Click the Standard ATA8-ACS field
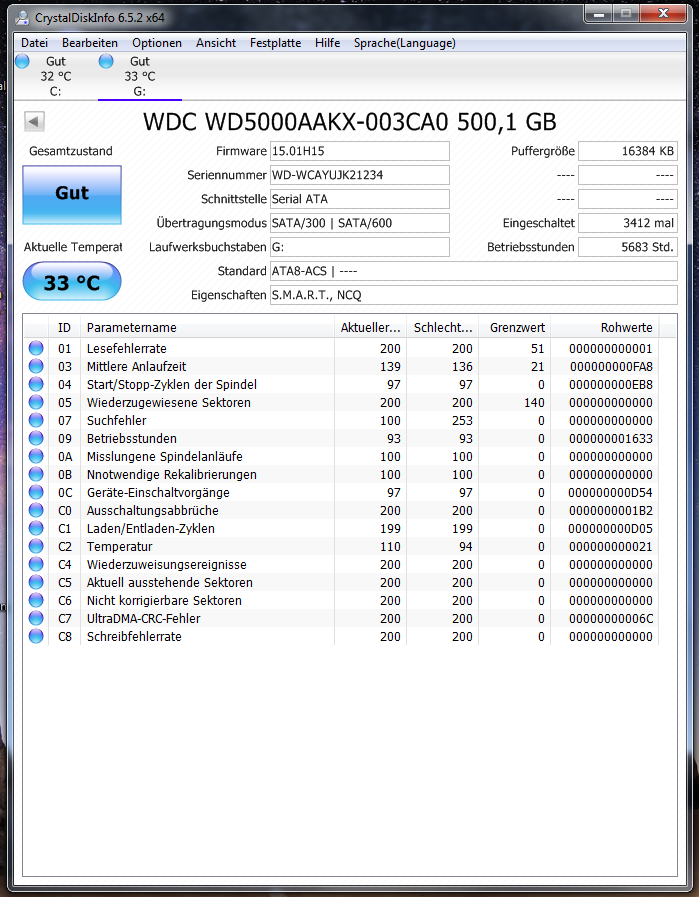This screenshot has width=699, height=897. [x=474, y=271]
